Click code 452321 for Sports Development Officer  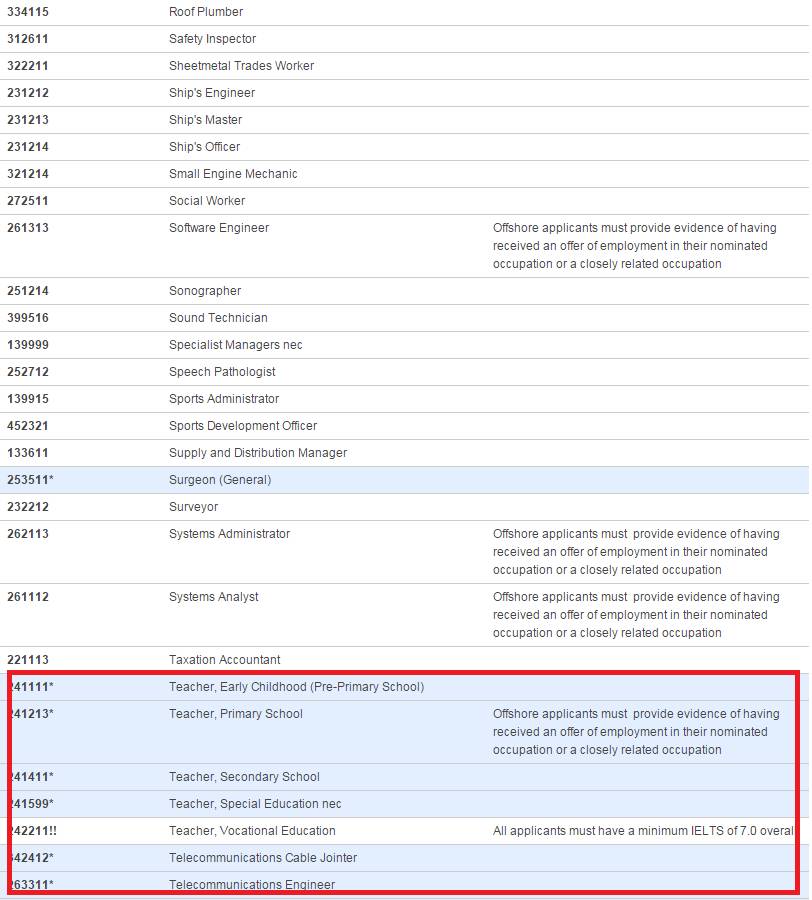[28, 426]
